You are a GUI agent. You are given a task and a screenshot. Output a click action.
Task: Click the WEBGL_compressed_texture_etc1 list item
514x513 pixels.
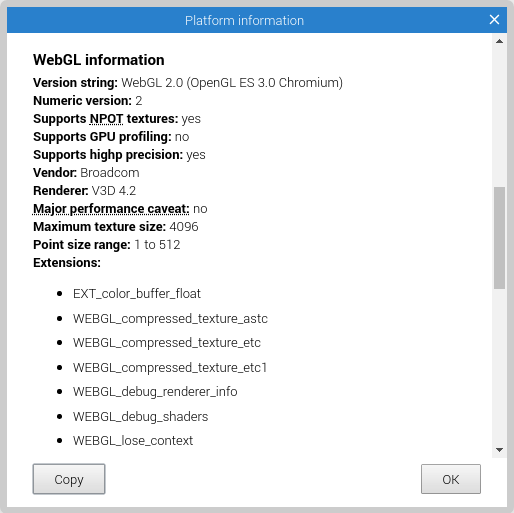pyautogui.click(x=170, y=368)
